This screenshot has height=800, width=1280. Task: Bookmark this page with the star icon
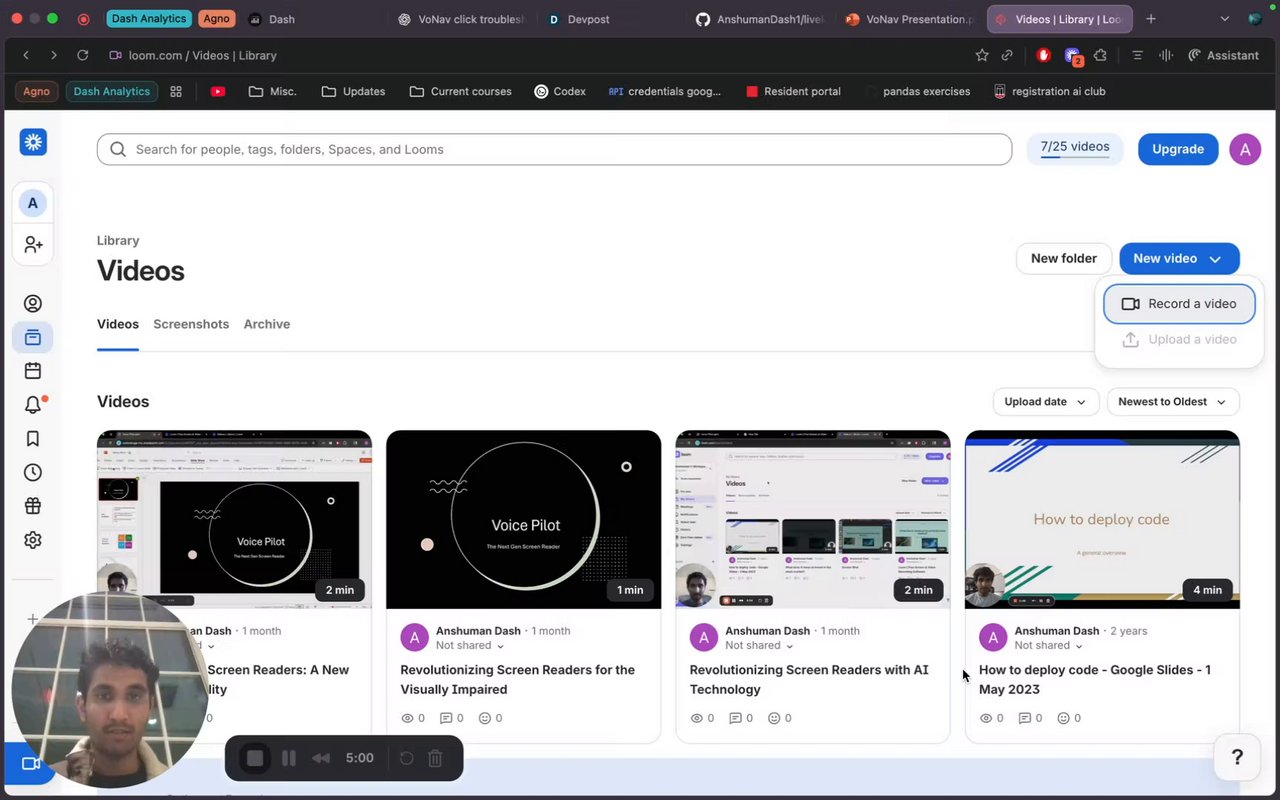tap(982, 55)
